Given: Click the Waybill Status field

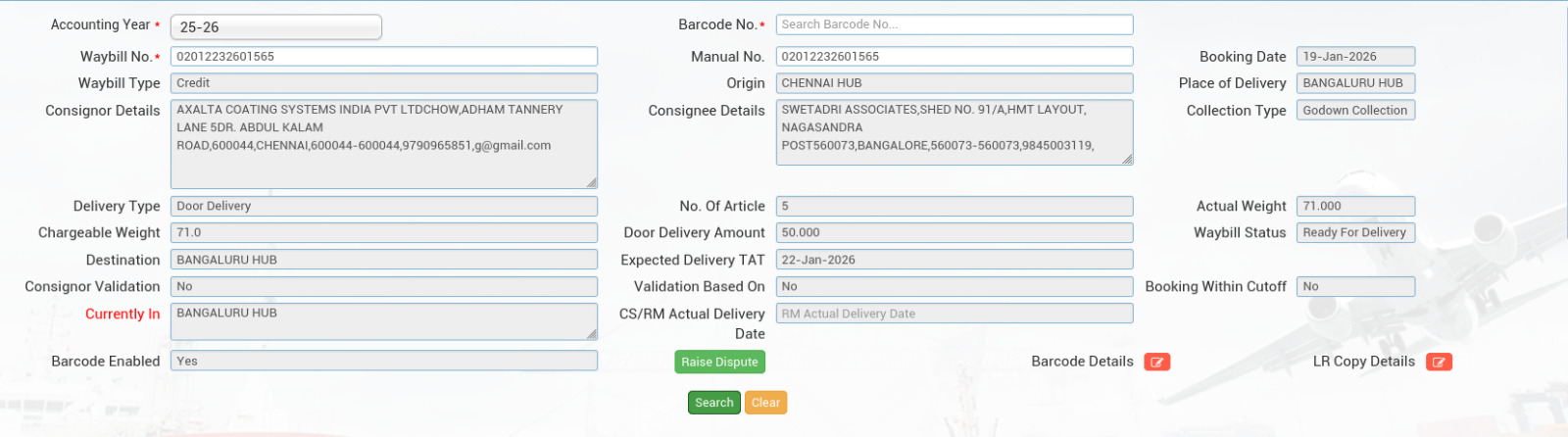Looking at the screenshot, I should 1354,233.
